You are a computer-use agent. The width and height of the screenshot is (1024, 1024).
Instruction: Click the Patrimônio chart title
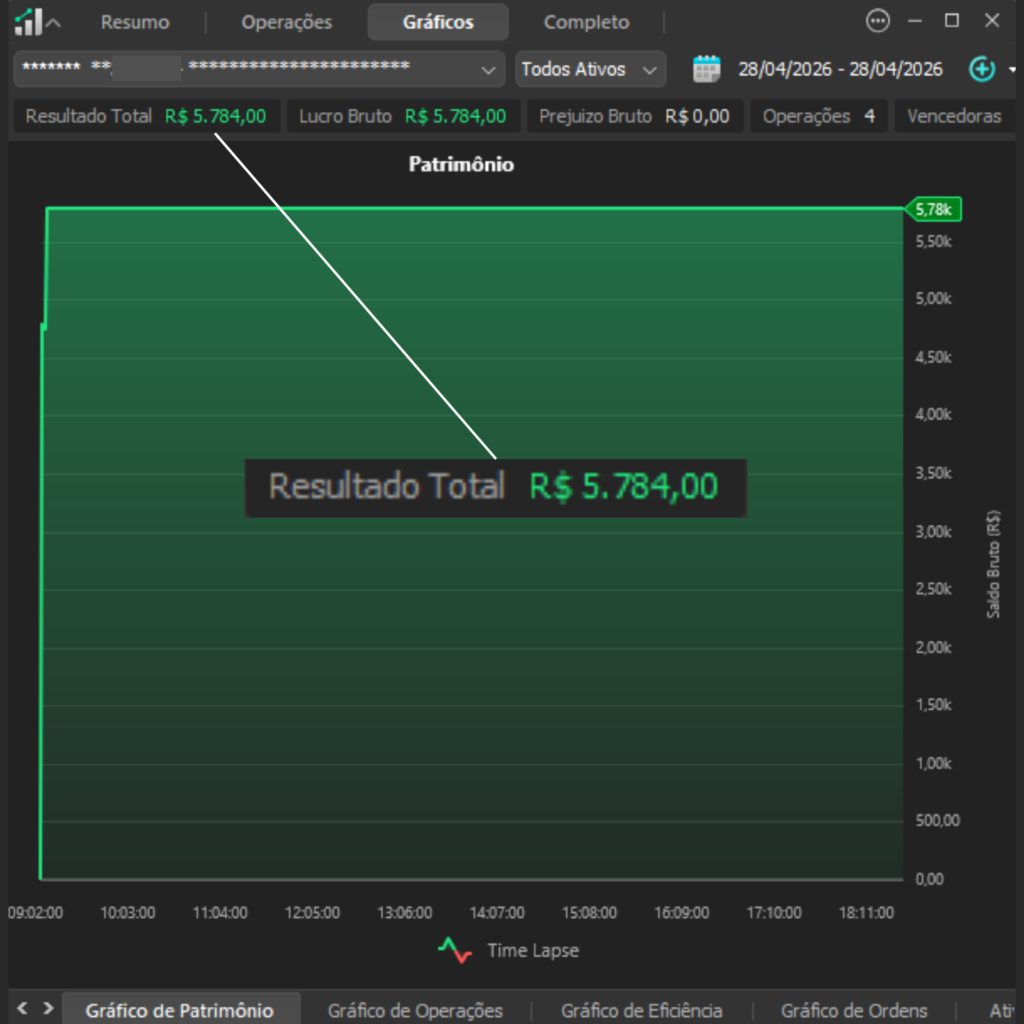click(461, 165)
